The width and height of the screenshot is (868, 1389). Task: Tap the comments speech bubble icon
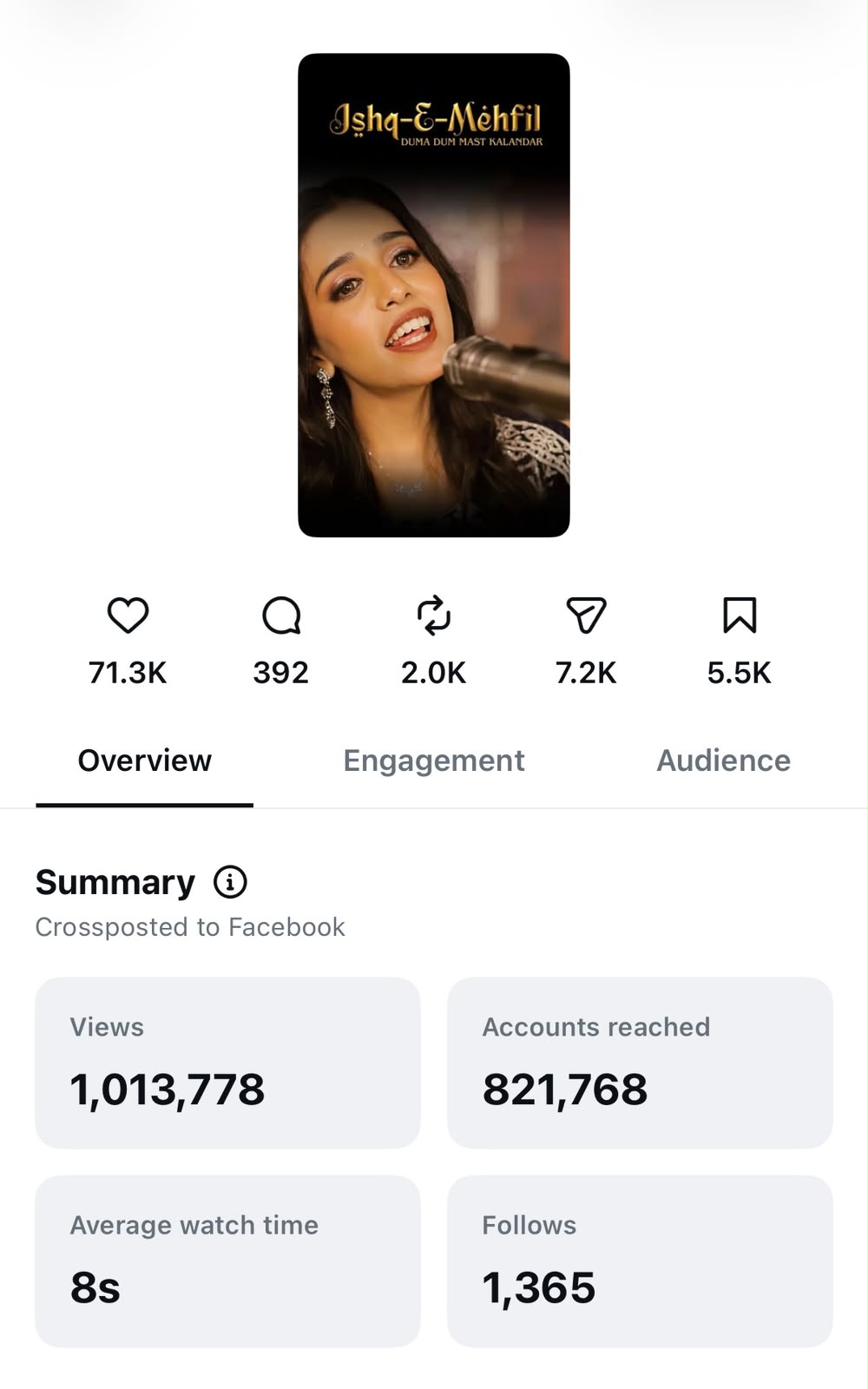[x=281, y=615]
